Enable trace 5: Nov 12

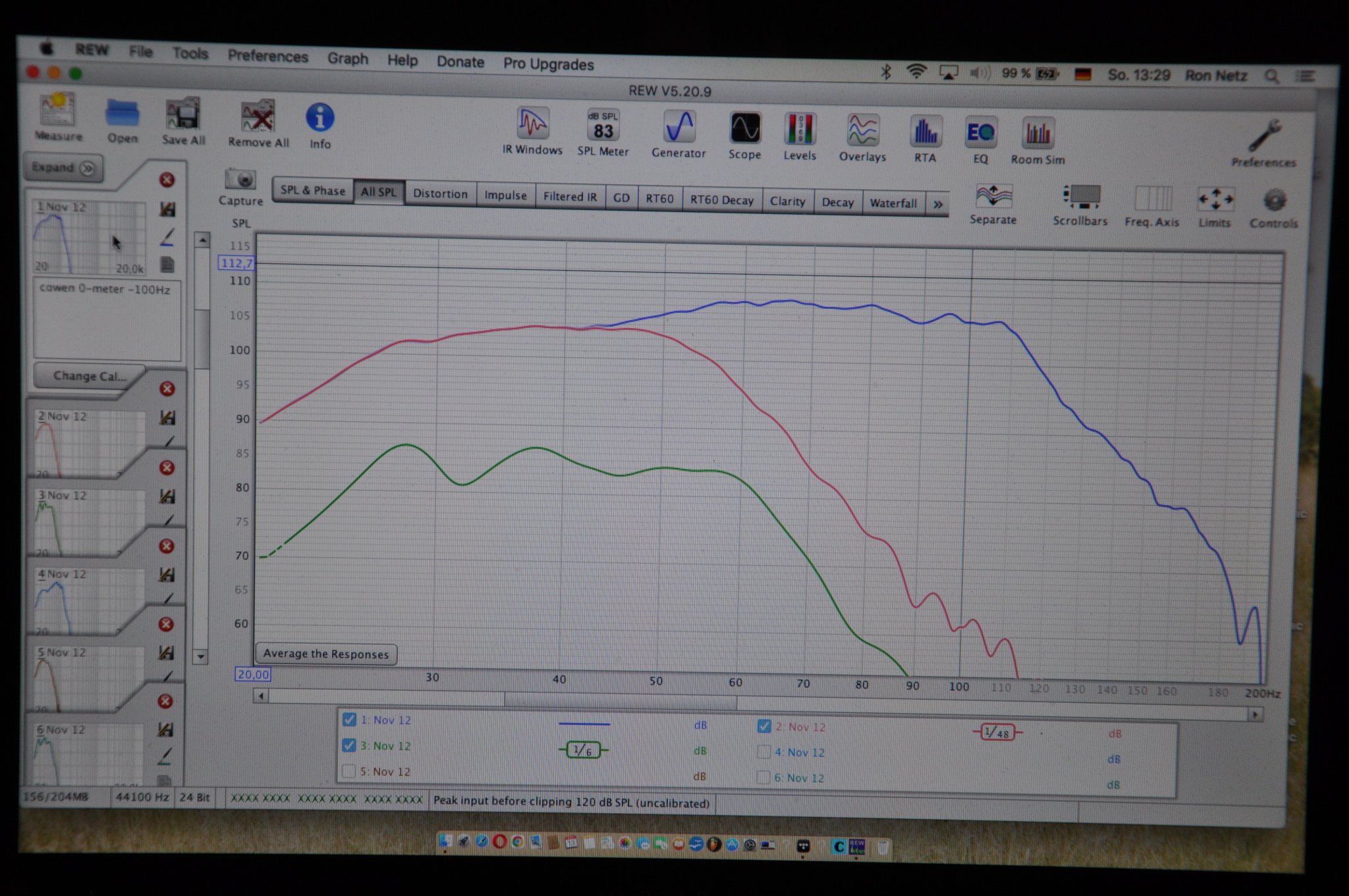pyautogui.click(x=349, y=771)
